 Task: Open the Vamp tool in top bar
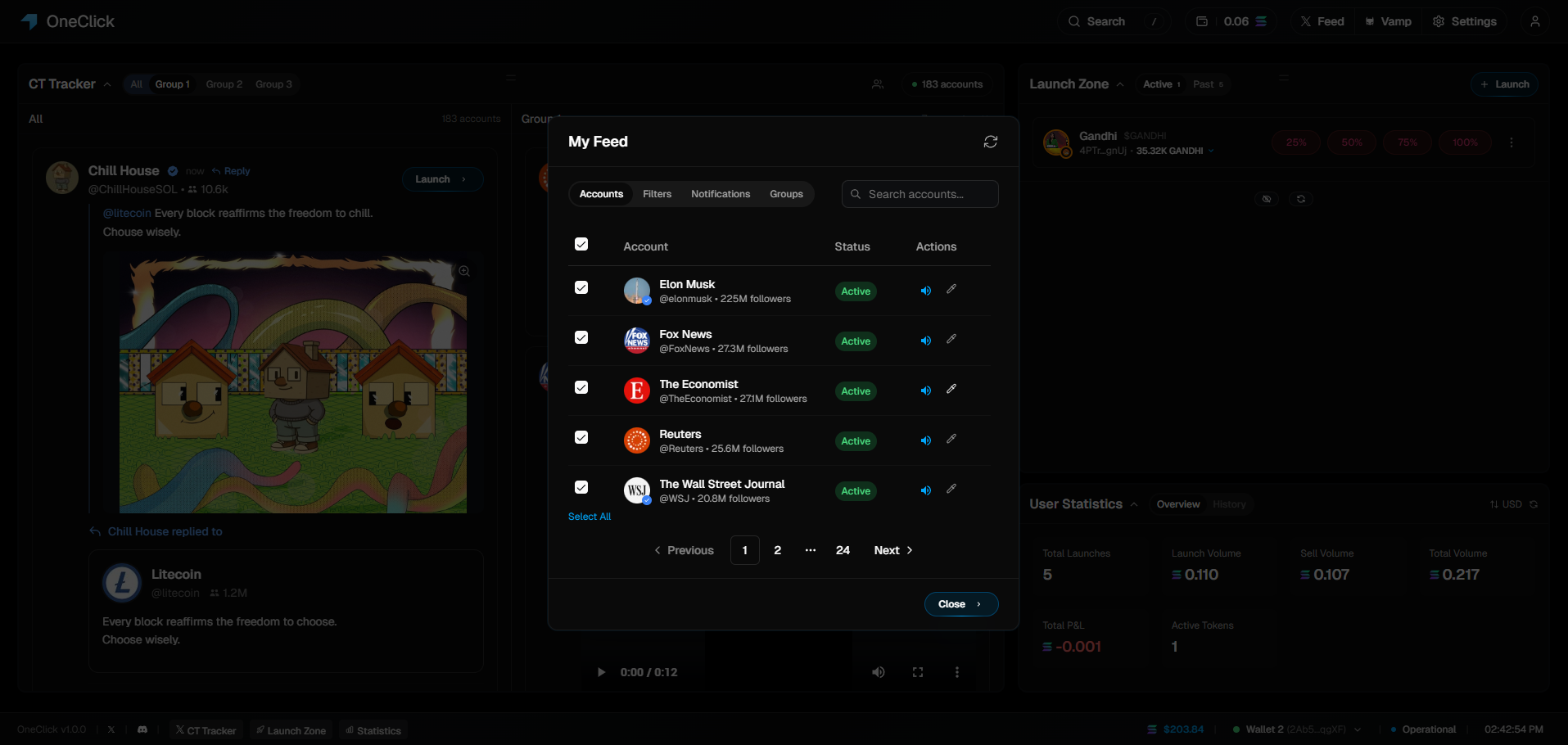tap(1389, 21)
